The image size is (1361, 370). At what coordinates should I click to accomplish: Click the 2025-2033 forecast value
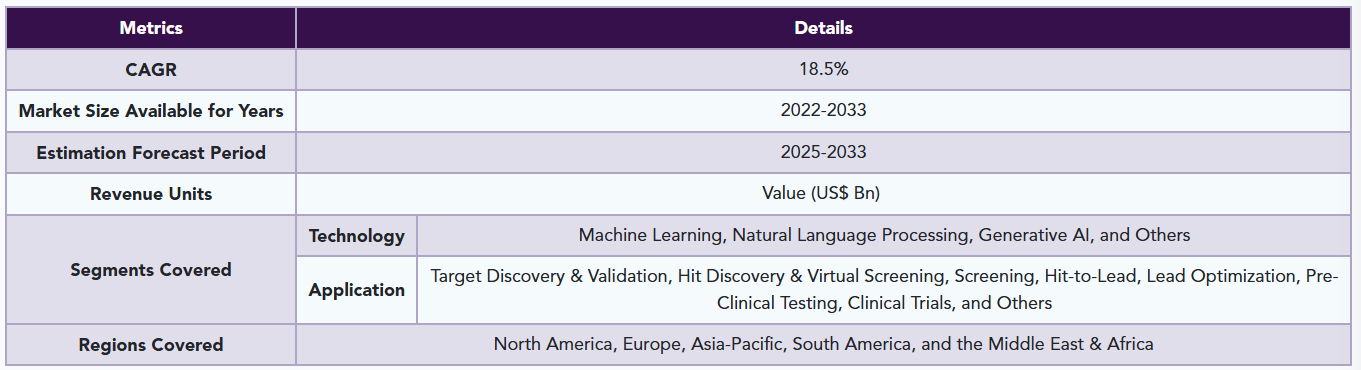pos(824,153)
